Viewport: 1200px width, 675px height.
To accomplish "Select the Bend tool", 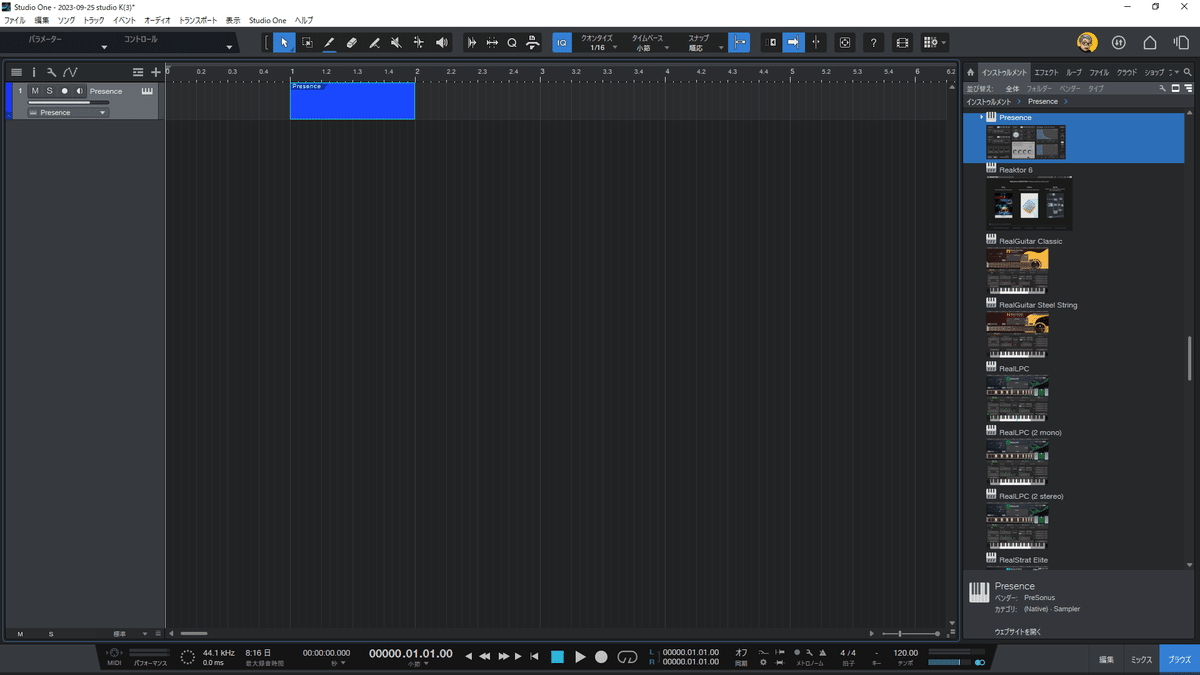I will coord(418,43).
